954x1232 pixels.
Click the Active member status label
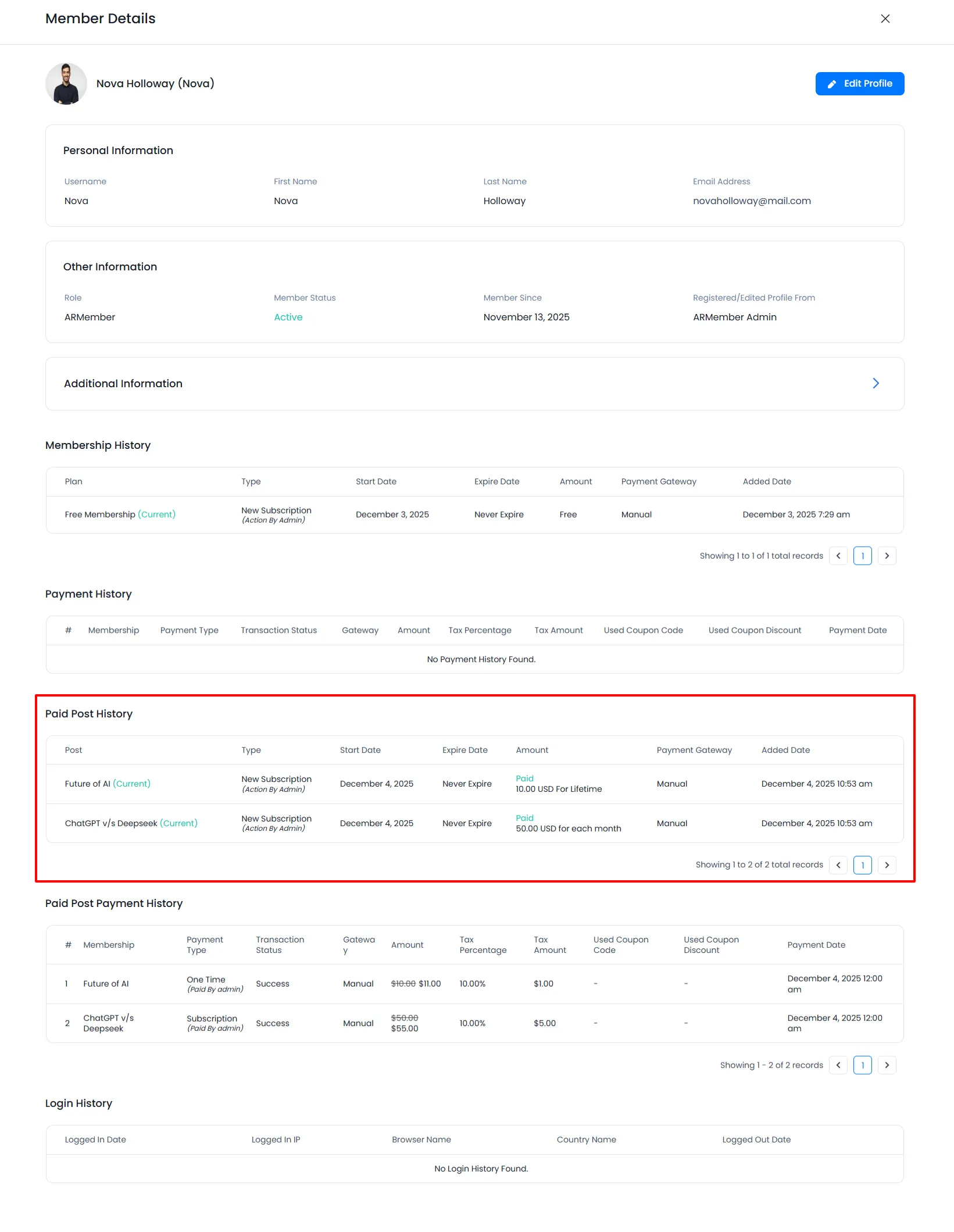pyautogui.click(x=288, y=317)
